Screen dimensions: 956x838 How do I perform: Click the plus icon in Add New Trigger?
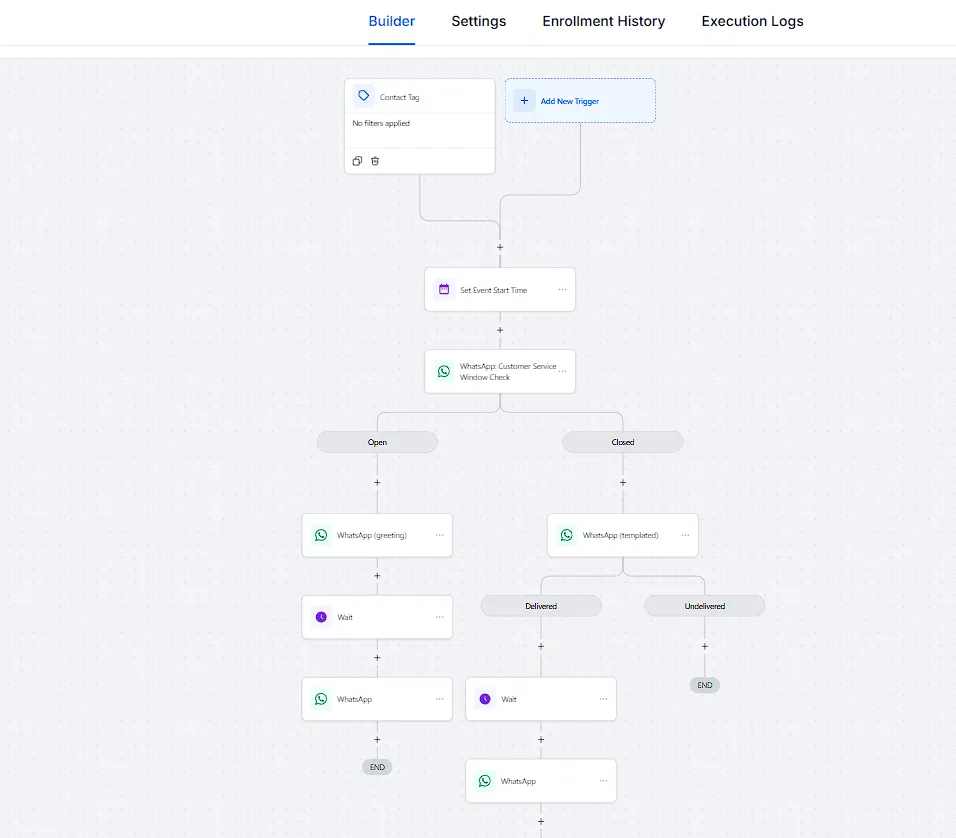pyautogui.click(x=525, y=101)
